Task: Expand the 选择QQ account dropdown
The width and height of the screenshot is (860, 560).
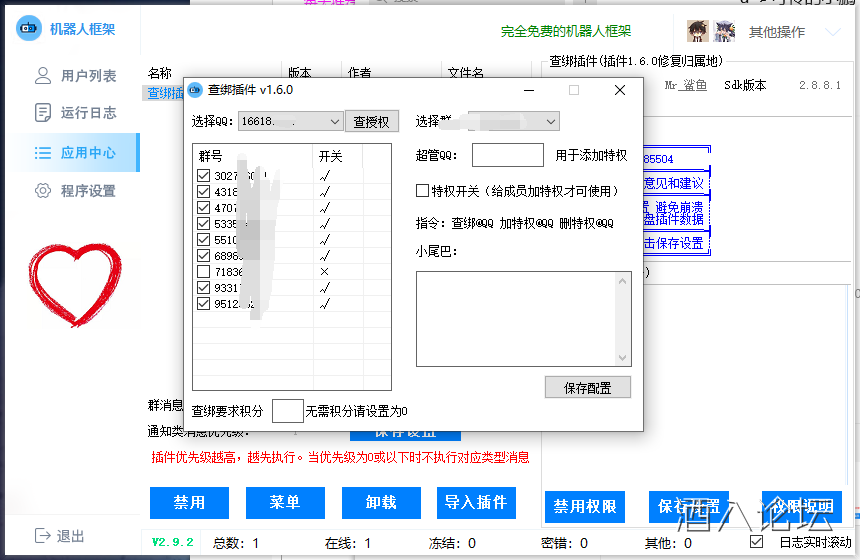Action: pyautogui.click(x=334, y=122)
